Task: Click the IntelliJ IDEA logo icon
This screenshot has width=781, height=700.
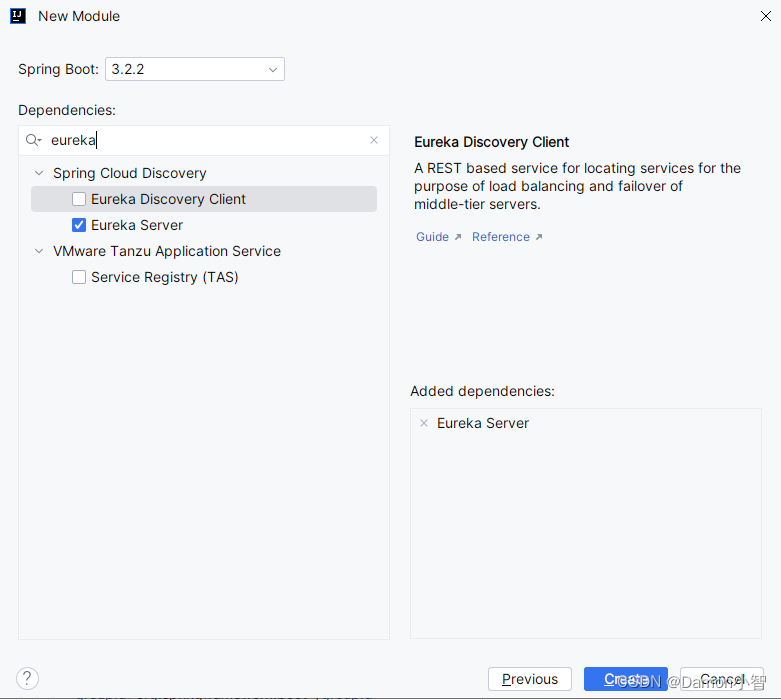Action: 17,16
